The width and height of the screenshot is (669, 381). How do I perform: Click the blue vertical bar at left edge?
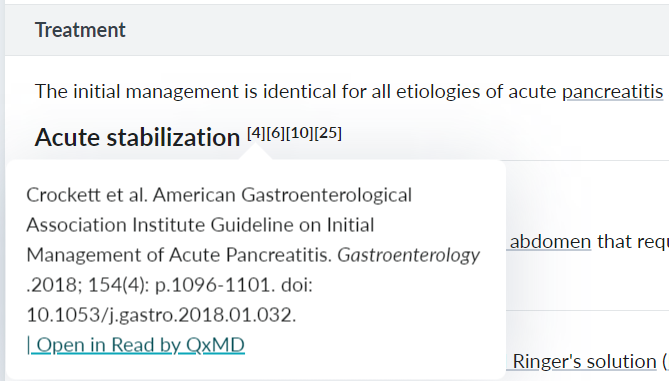pos(3,190)
